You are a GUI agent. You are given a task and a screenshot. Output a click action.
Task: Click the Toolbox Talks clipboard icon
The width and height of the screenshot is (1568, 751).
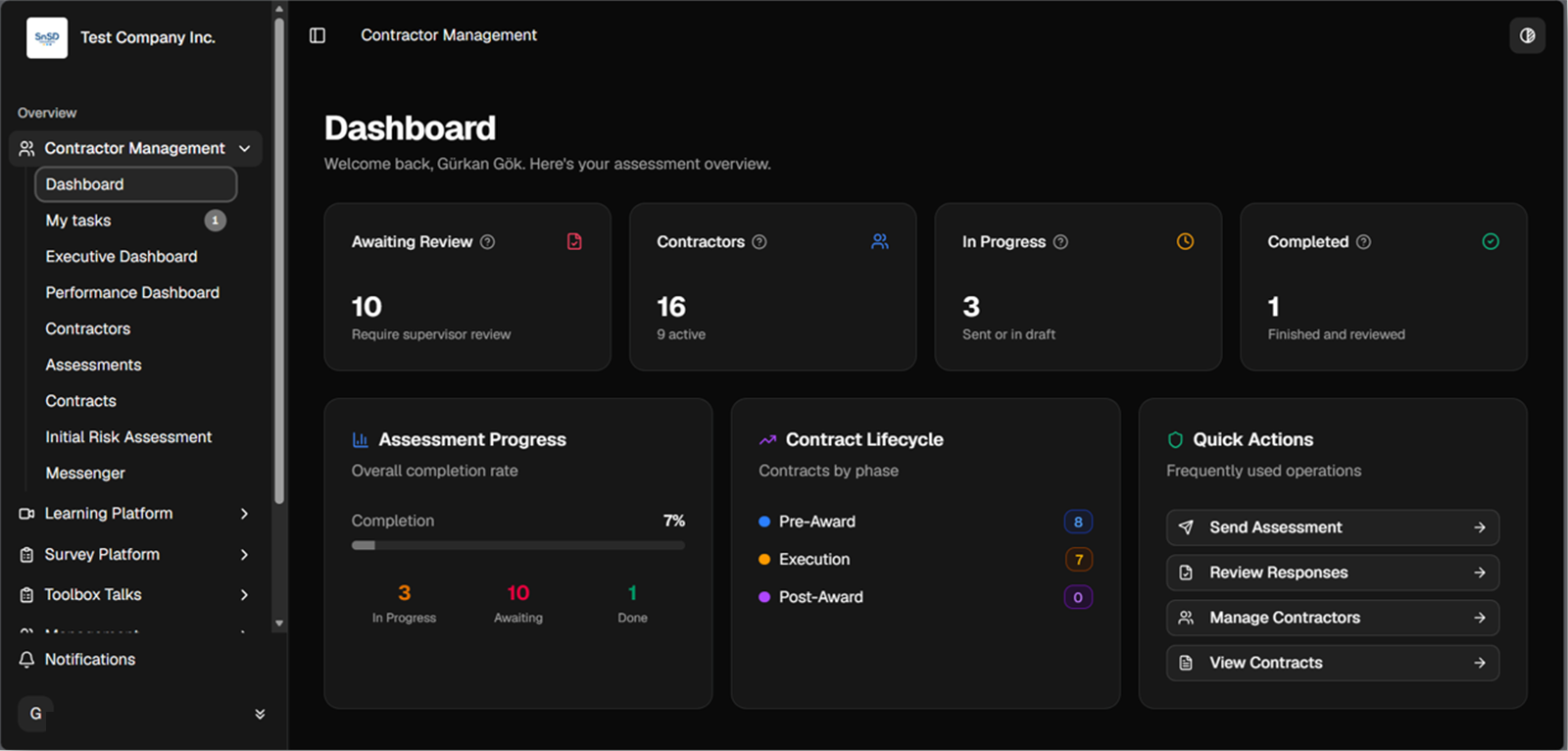[26, 595]
